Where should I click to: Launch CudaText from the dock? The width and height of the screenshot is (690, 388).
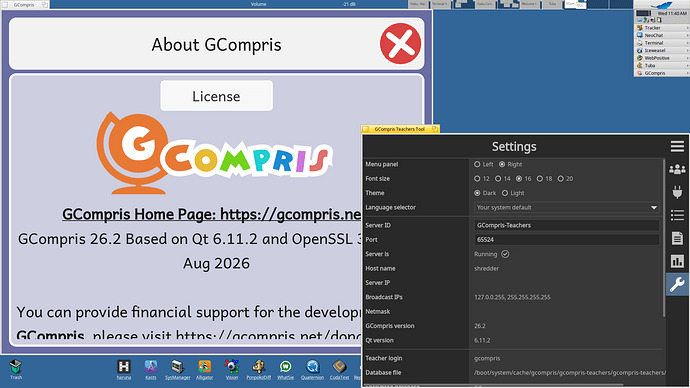[339, 370]
